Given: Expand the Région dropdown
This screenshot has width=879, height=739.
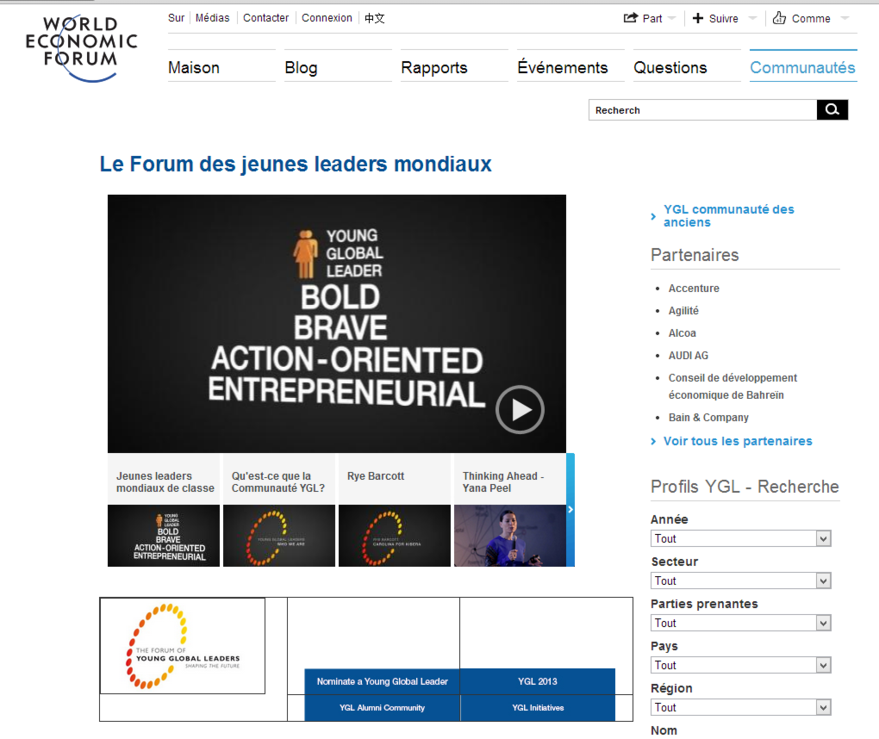Looking at the screenshot, I should [741, 708].
